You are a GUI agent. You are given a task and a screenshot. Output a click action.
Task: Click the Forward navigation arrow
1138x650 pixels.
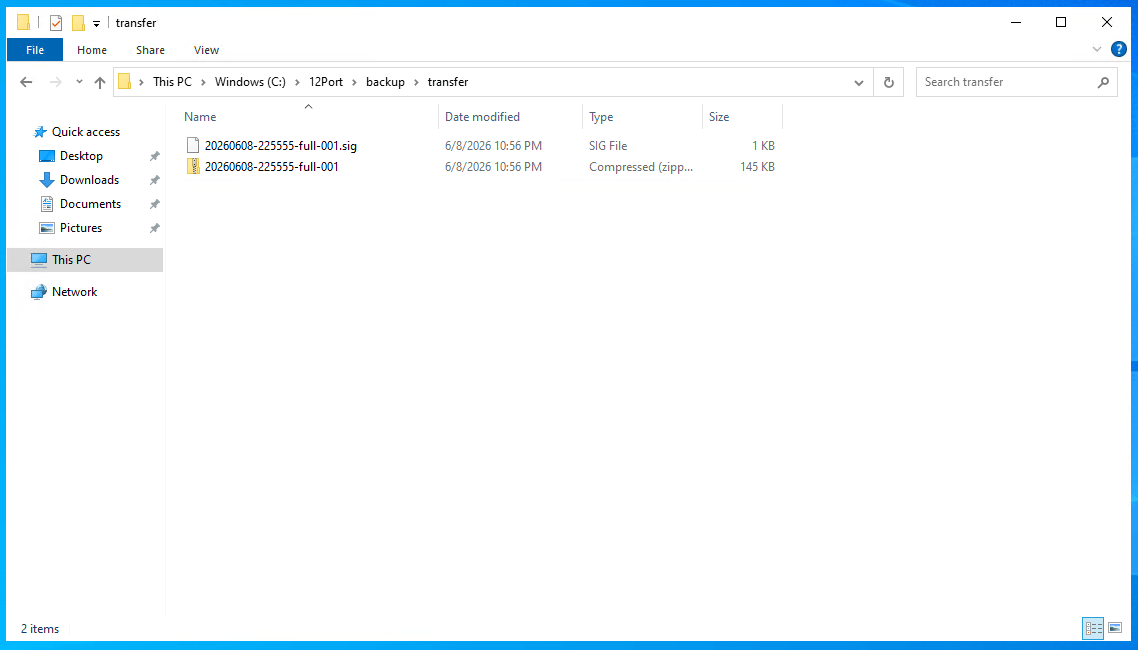point(55,82)
